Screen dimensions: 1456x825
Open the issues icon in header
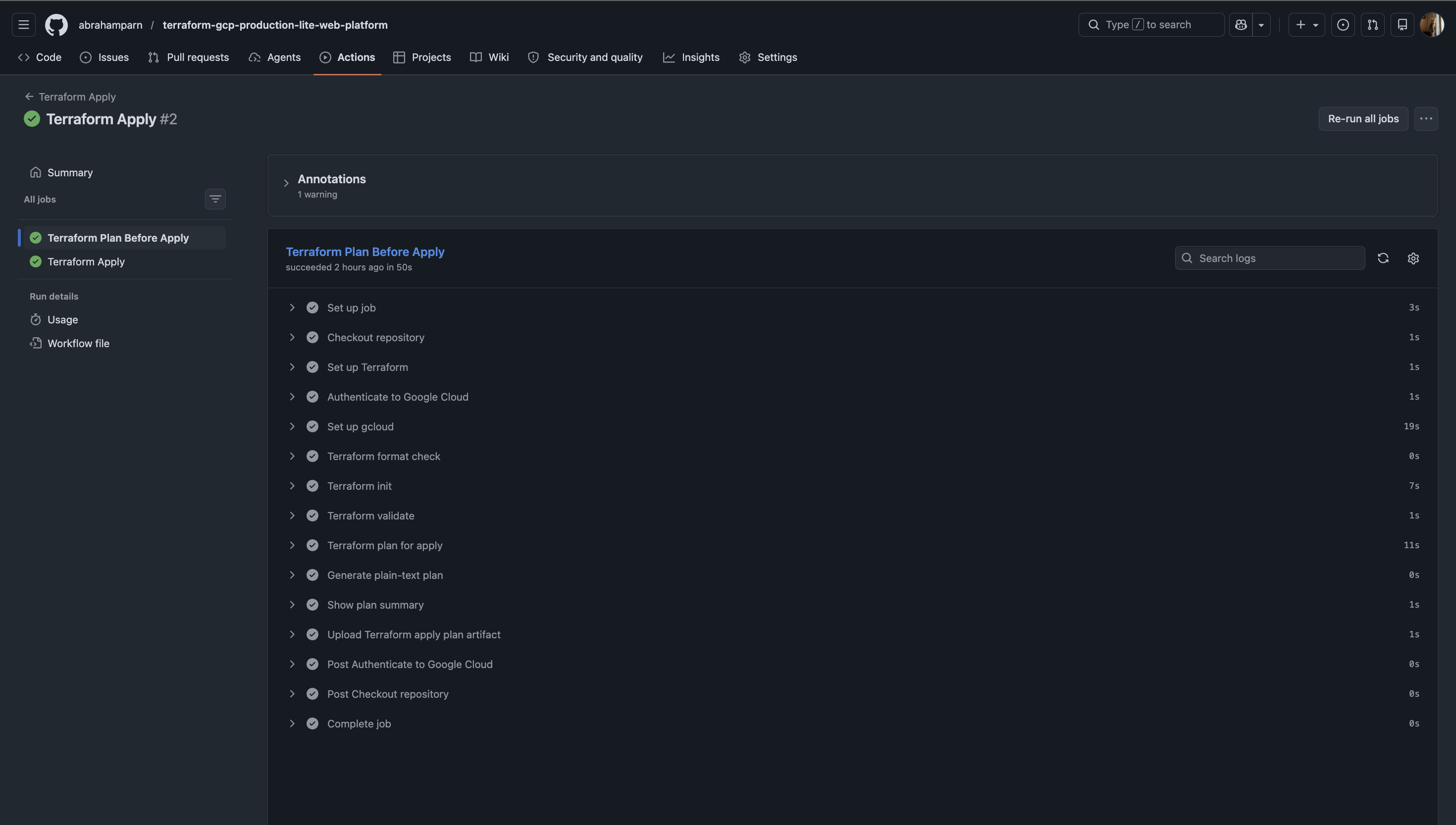(1343, 25)
